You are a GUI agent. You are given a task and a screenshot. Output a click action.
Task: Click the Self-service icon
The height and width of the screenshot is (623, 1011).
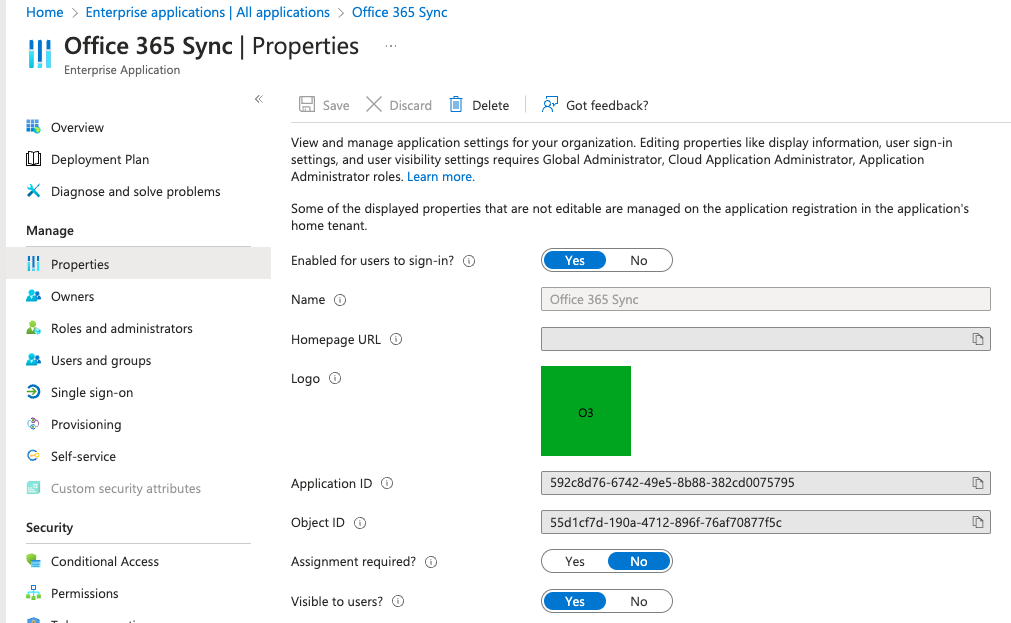click(x=34, y=456)
